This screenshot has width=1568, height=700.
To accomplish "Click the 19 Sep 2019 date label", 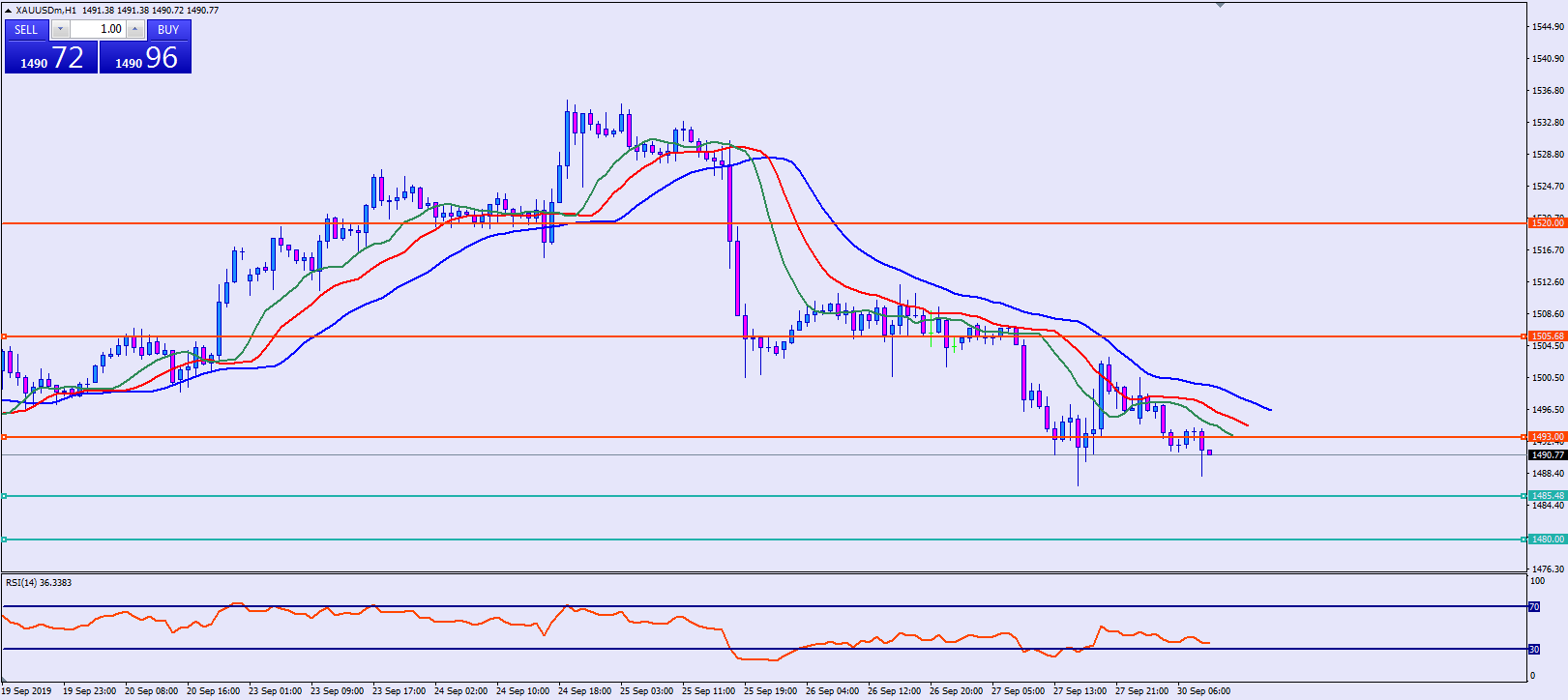I will pos(27,691).
